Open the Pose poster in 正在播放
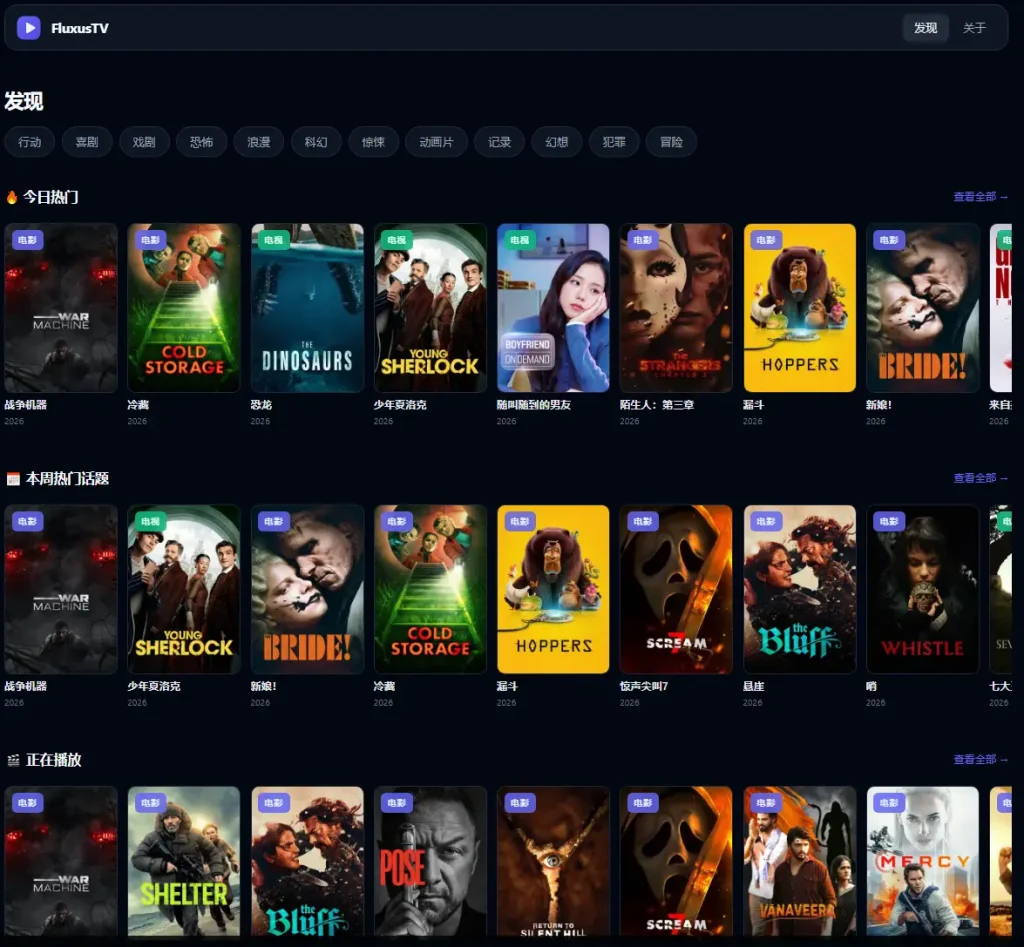Image resolution: width=1024 pixels, height=947 pixels. tap(430, 860)
